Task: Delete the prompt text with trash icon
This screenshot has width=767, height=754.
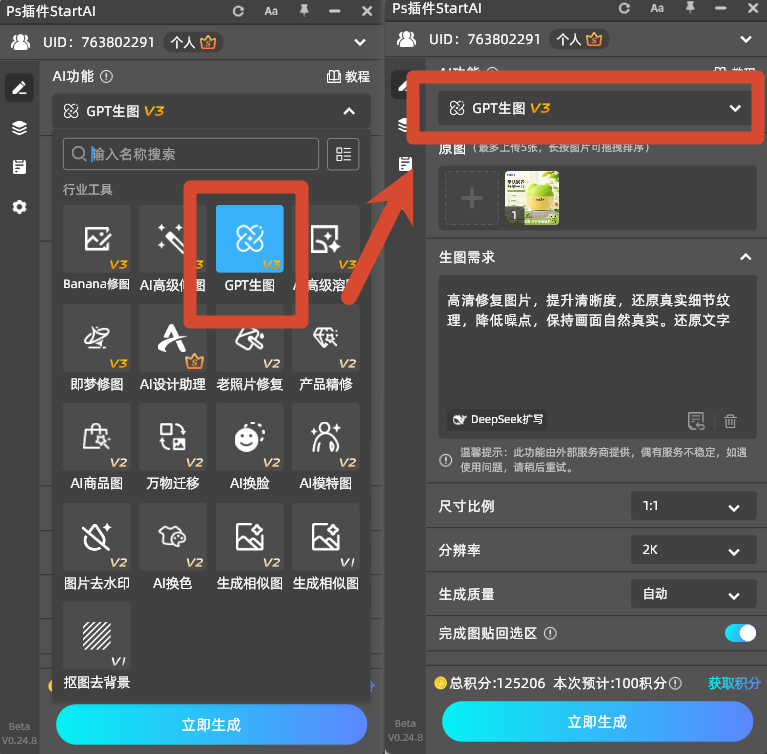Action: (x=730, y=421)
